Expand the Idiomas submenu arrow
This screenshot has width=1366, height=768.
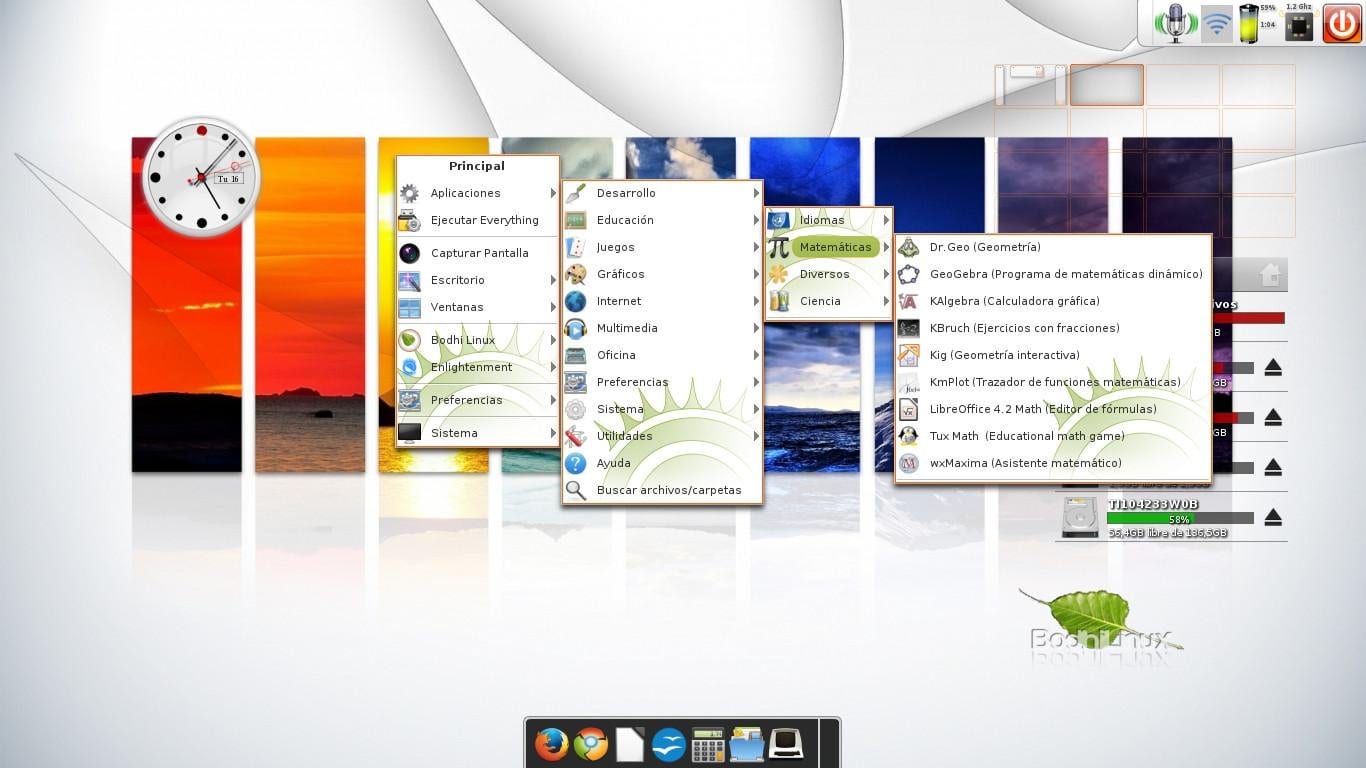tap(886, 220)
